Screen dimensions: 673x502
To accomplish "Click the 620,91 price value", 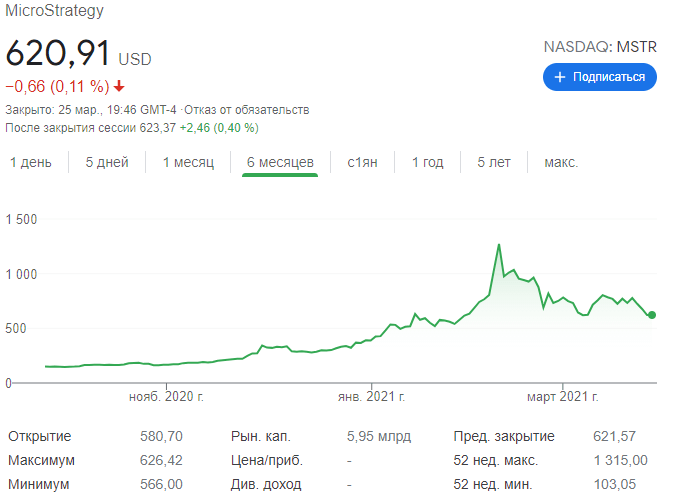I will 58,53.
